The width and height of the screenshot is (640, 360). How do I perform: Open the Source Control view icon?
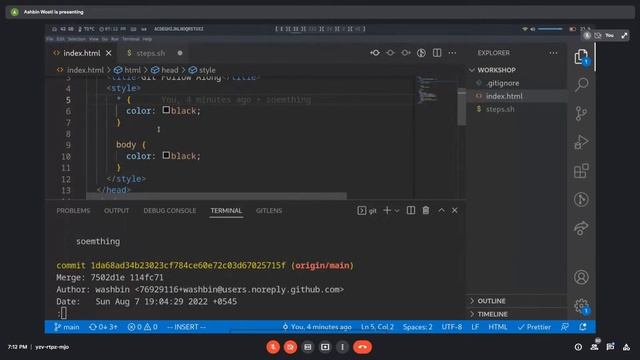coord(581,113)
